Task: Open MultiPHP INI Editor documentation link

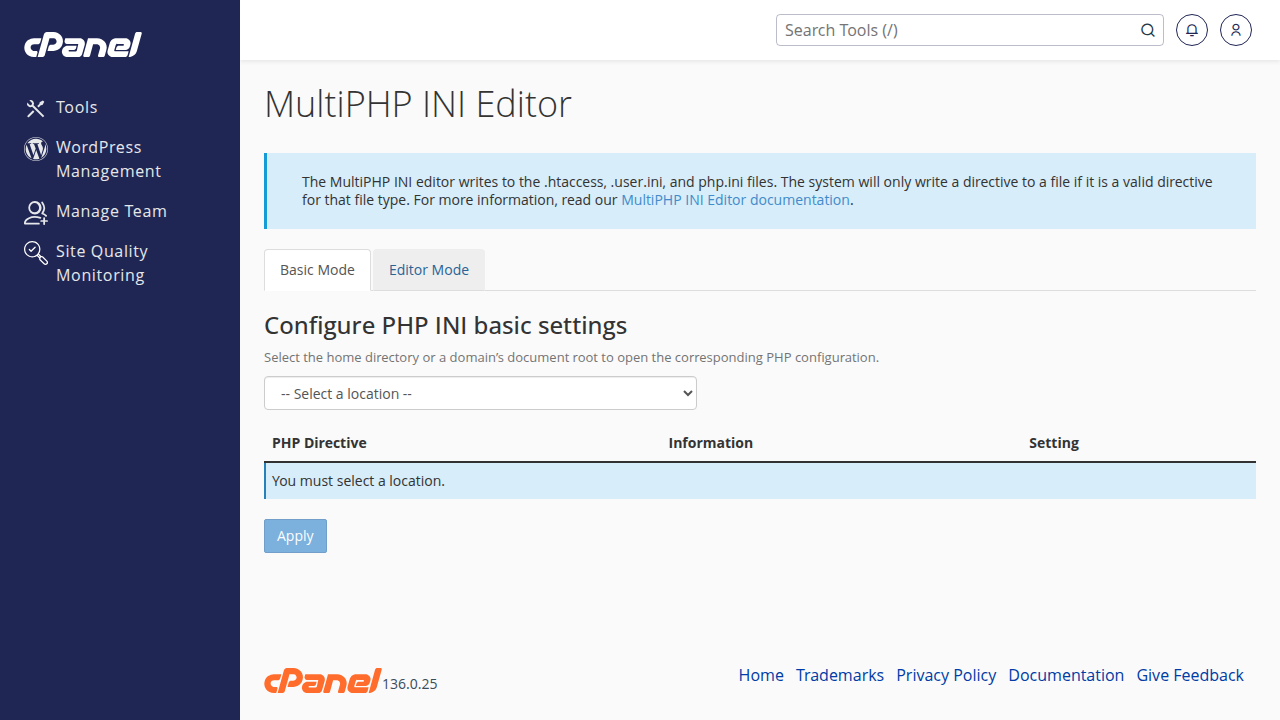Action: tap(735, 200)
